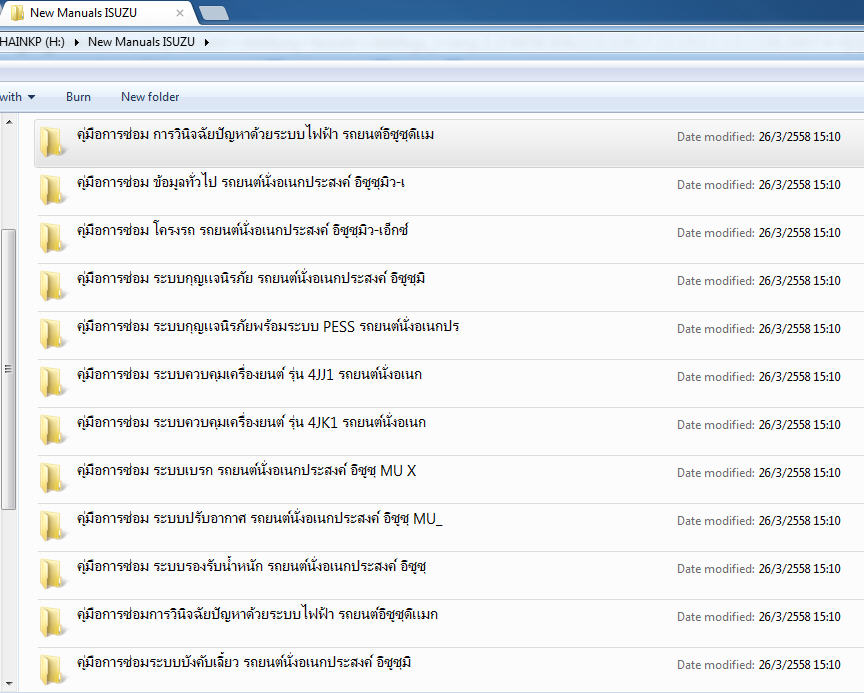864x693 pixels.
Task: Select folder icon of the 4JJ1 engine manual
Action: tap(52, 382)
